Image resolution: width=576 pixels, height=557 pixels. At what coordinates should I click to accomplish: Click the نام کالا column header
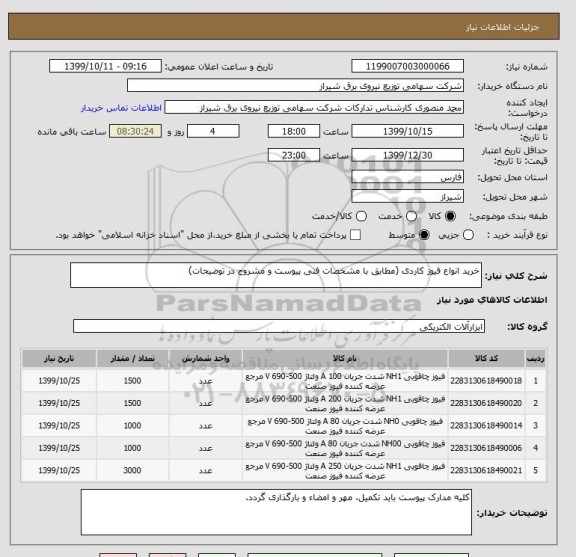tap(345, 359)
